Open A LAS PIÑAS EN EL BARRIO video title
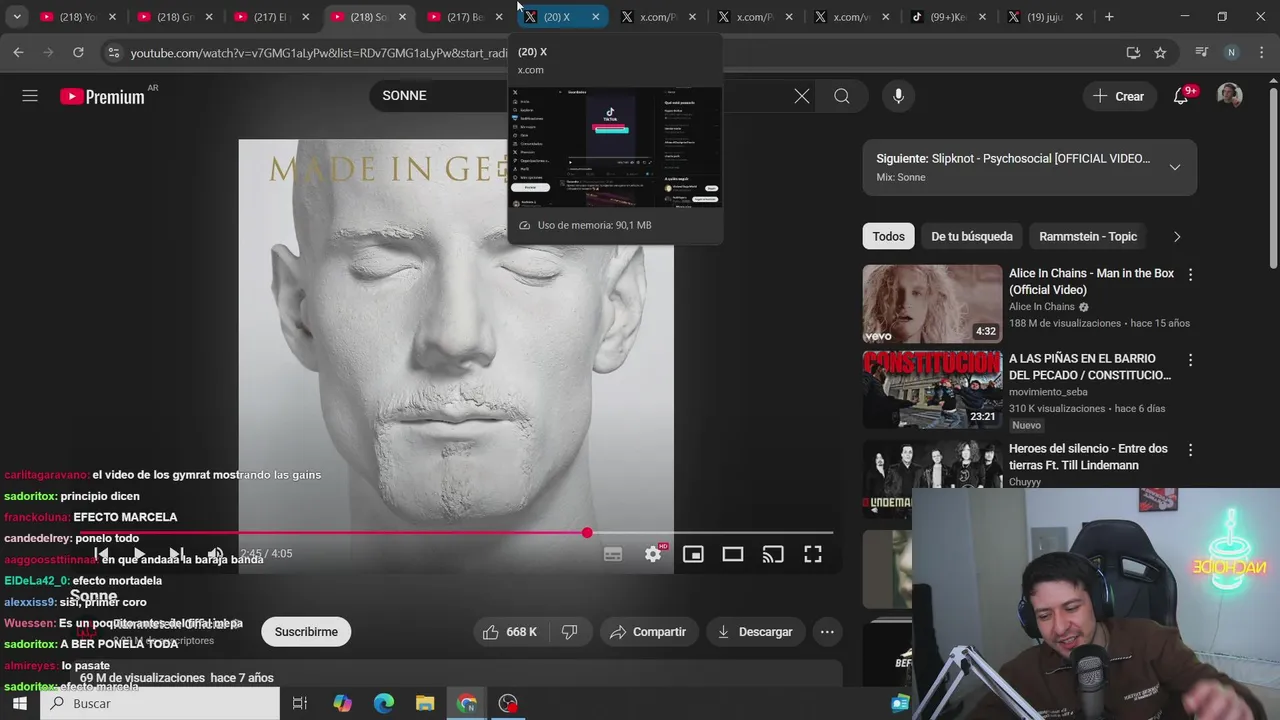1280x720 pixels. (x=1090, y=367)
